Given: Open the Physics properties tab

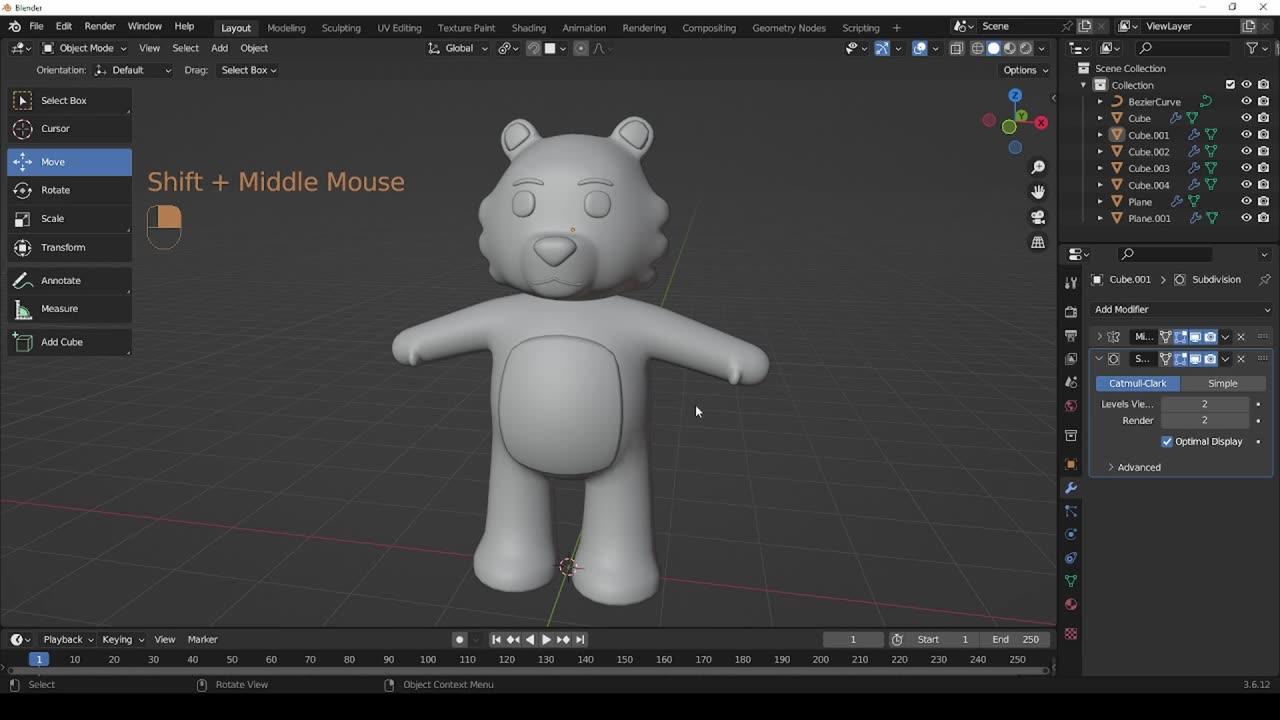Looking at the screenshot, I should click(x=1071, y=534).
